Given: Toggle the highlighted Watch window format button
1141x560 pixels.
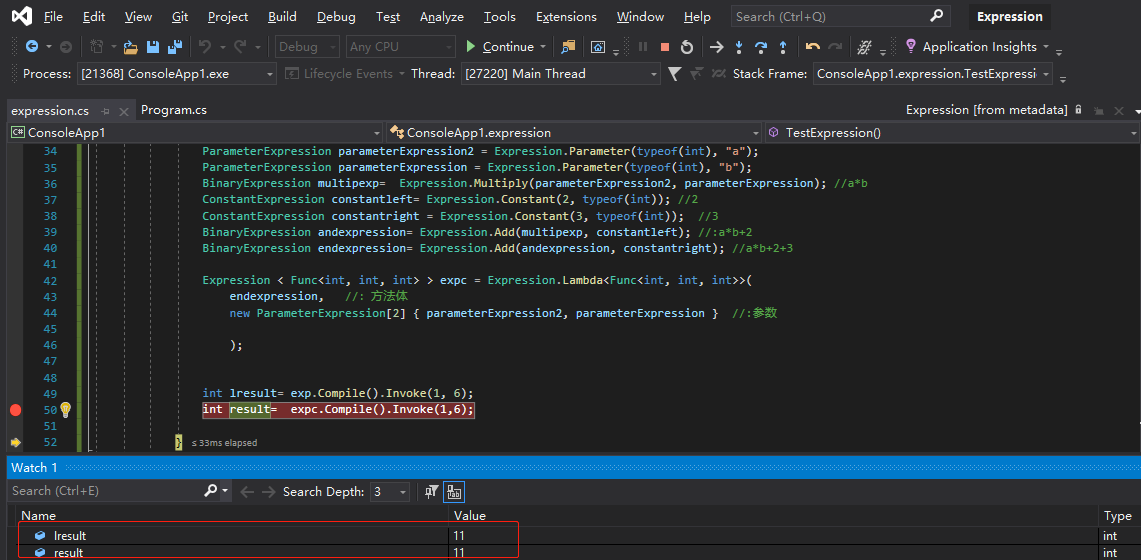Looking at the screenshot, I should 454,491.
